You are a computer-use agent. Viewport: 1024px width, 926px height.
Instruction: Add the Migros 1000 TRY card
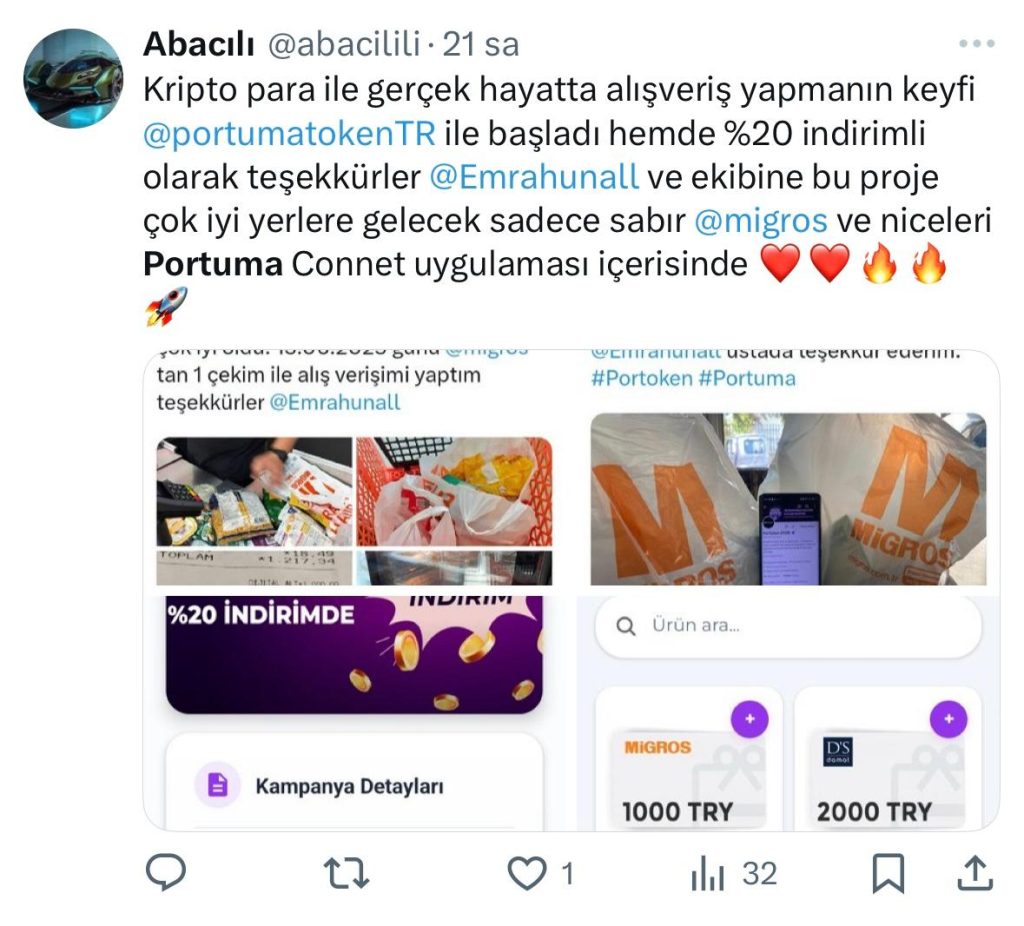(750, 719)
